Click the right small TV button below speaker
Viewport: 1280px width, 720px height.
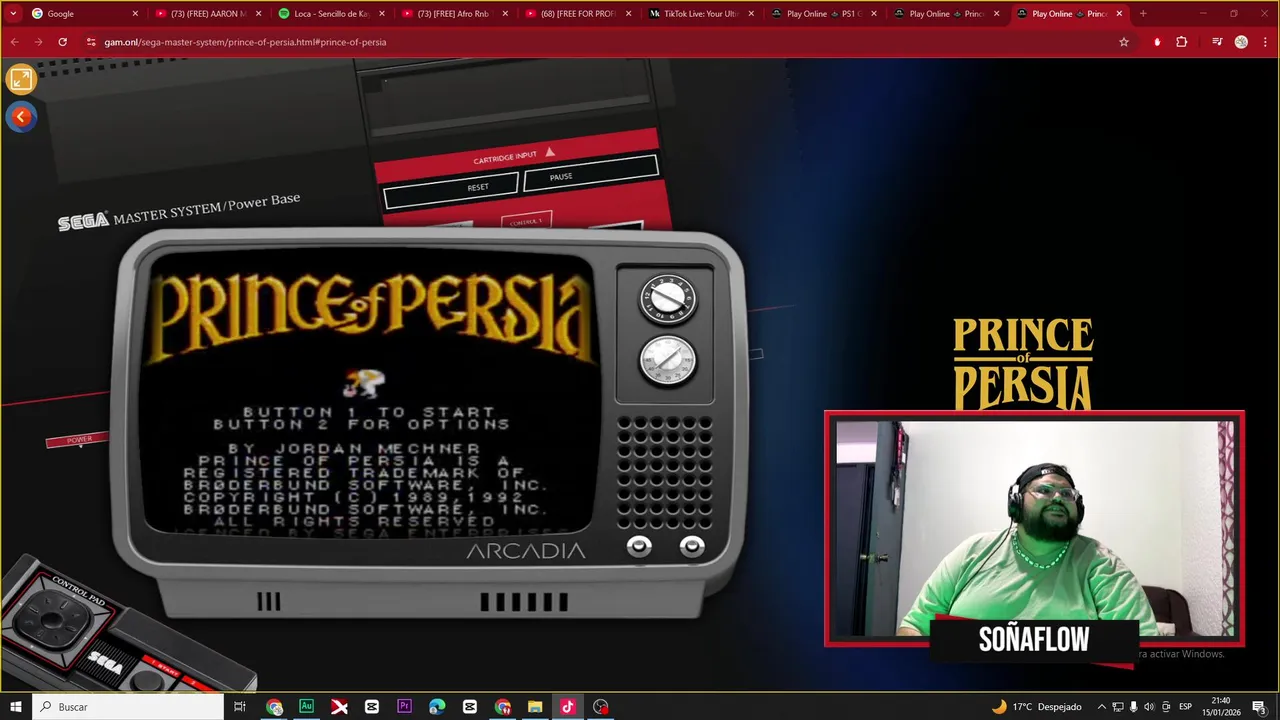[692, 546]
